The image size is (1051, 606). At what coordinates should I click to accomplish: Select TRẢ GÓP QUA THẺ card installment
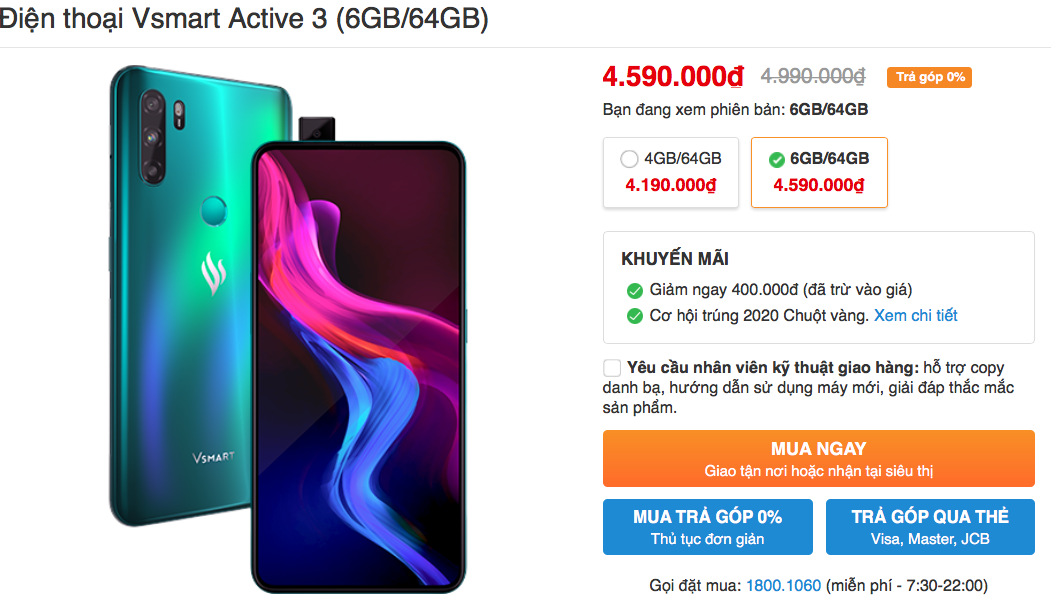930,527
